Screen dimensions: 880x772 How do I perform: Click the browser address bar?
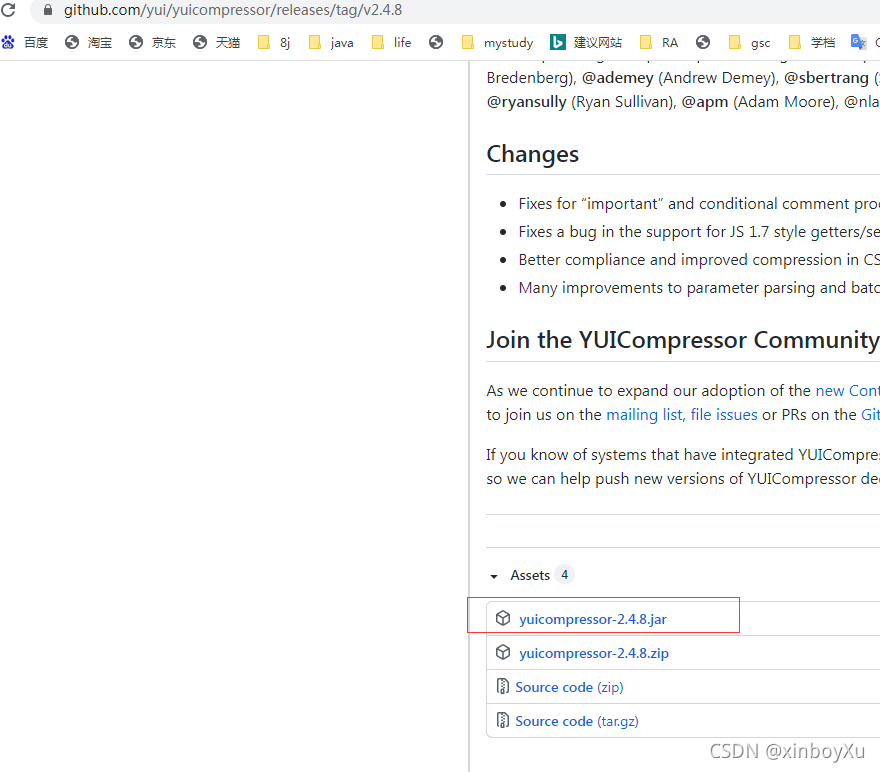pyautogui.click(x=300, y=10)
